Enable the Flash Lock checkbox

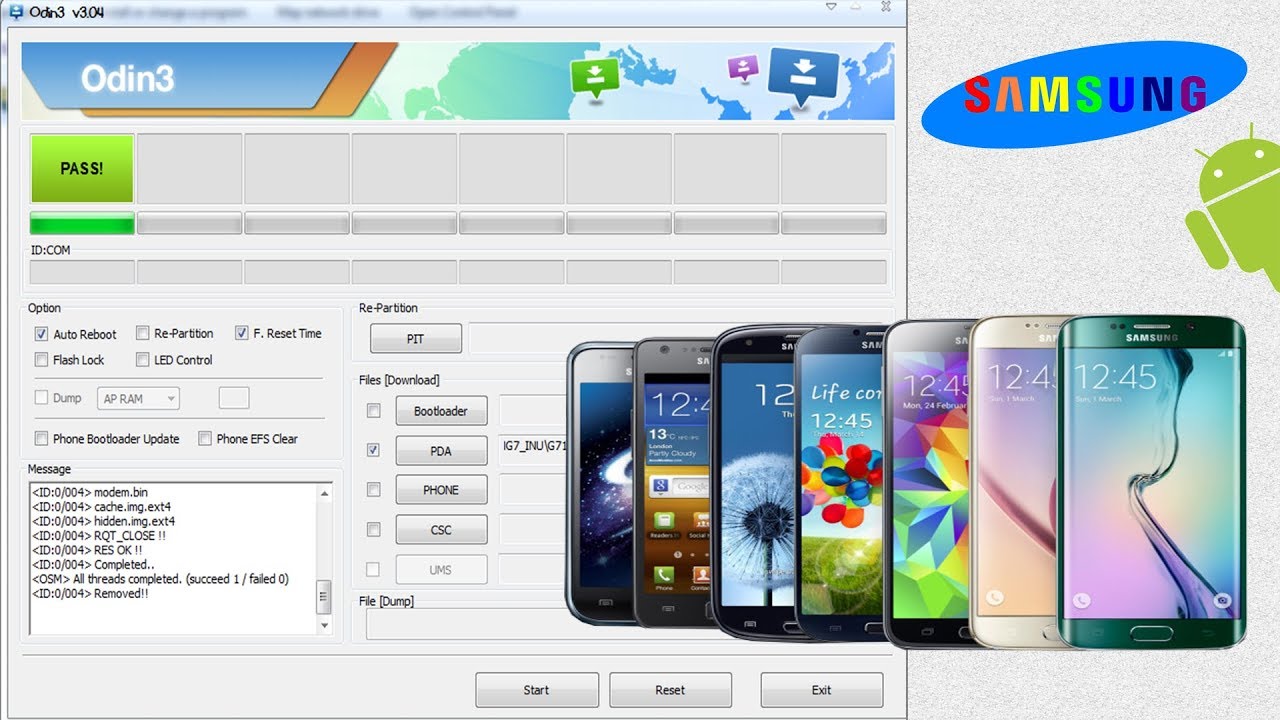[x=41, y=359]
